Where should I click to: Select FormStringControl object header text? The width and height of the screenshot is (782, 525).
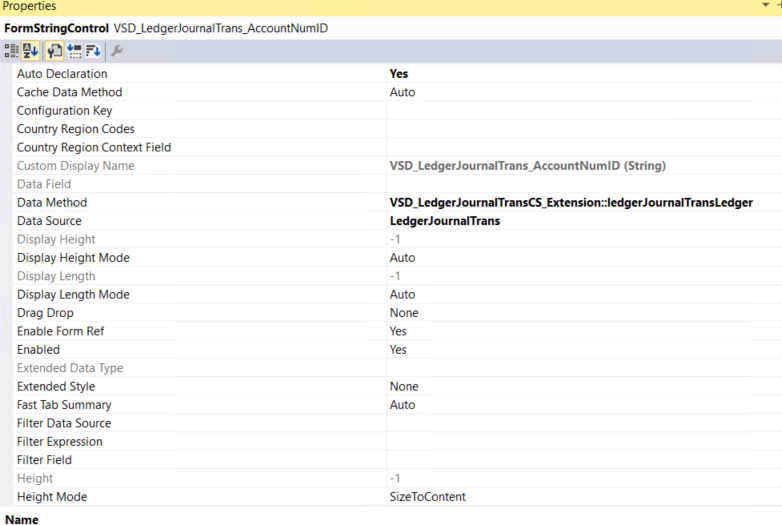coord(56,28)
